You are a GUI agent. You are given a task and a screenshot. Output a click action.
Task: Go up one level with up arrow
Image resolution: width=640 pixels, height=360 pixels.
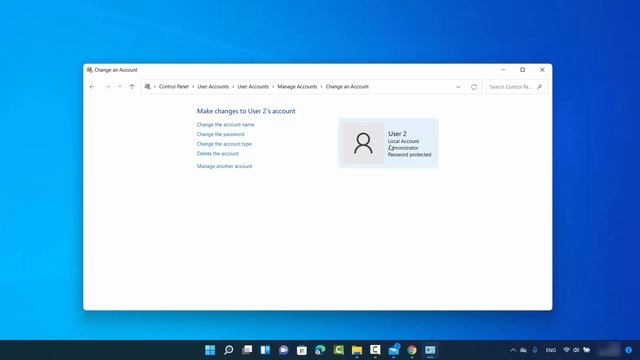[132, 87]
